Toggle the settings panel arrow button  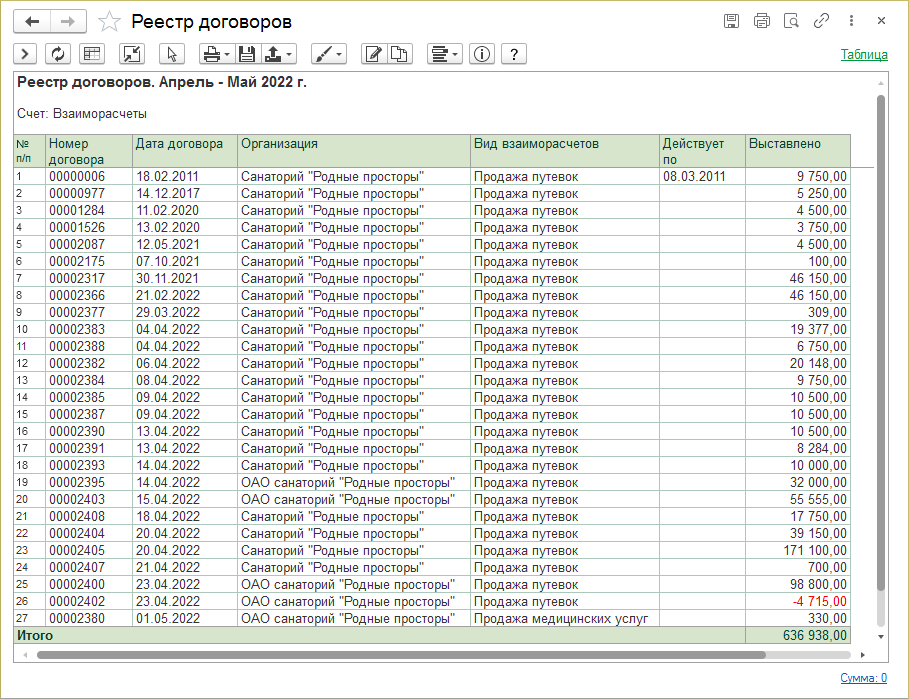25,54
